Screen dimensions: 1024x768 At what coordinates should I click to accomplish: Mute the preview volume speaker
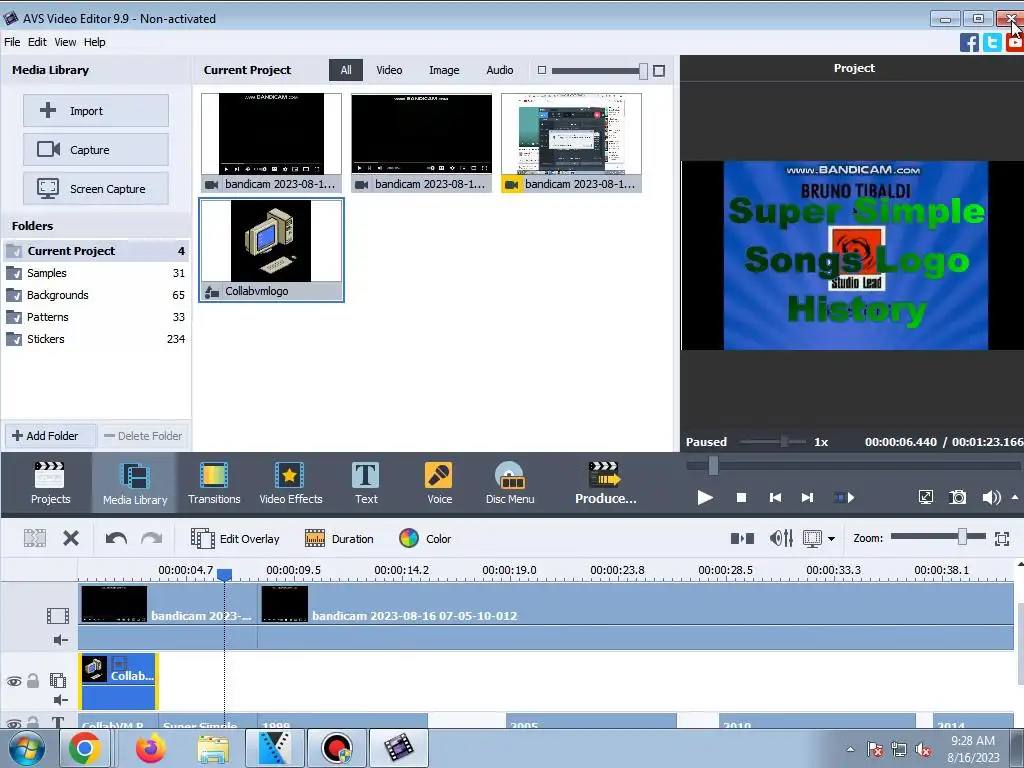click(991, 498)
